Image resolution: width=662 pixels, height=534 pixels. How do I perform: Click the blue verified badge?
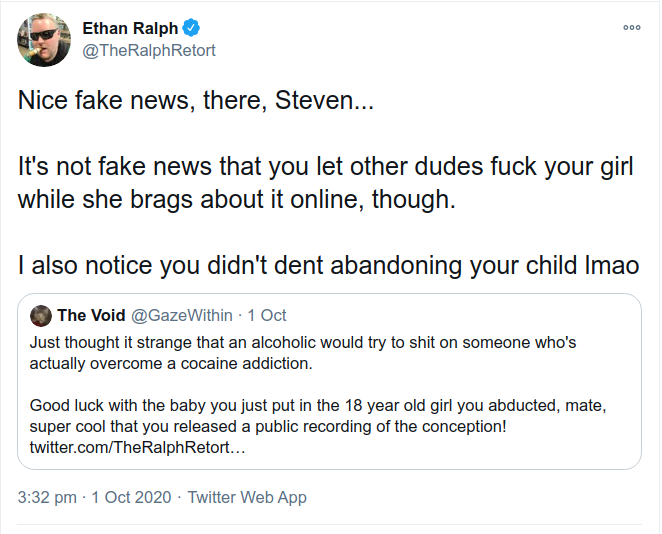point(191,28)
